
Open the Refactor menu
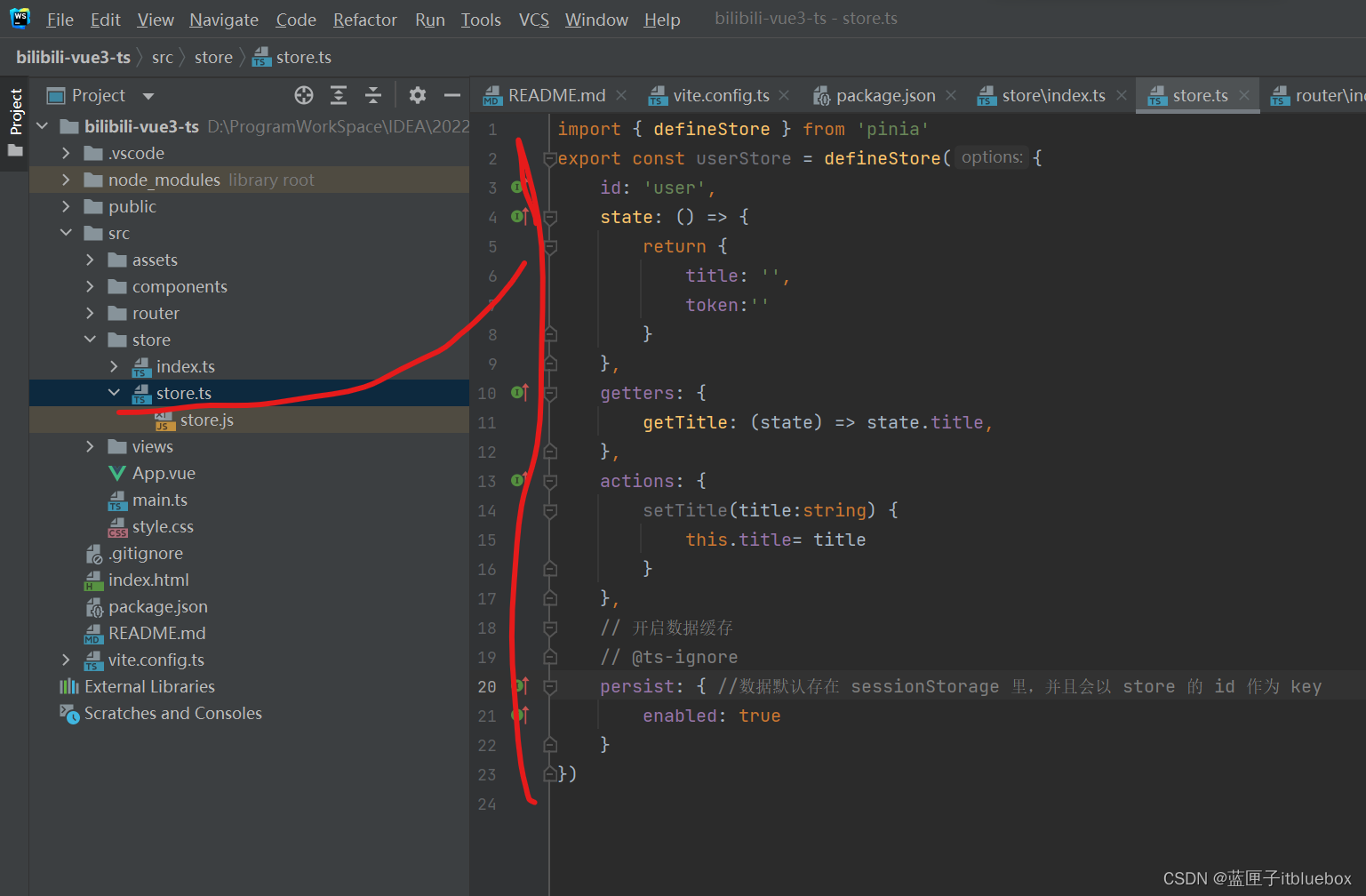click(x=364, y=20)
